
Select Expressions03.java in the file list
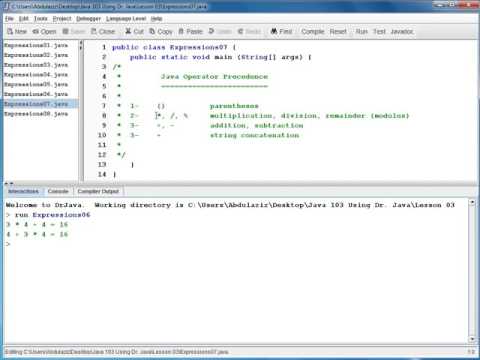click(36, 65)
